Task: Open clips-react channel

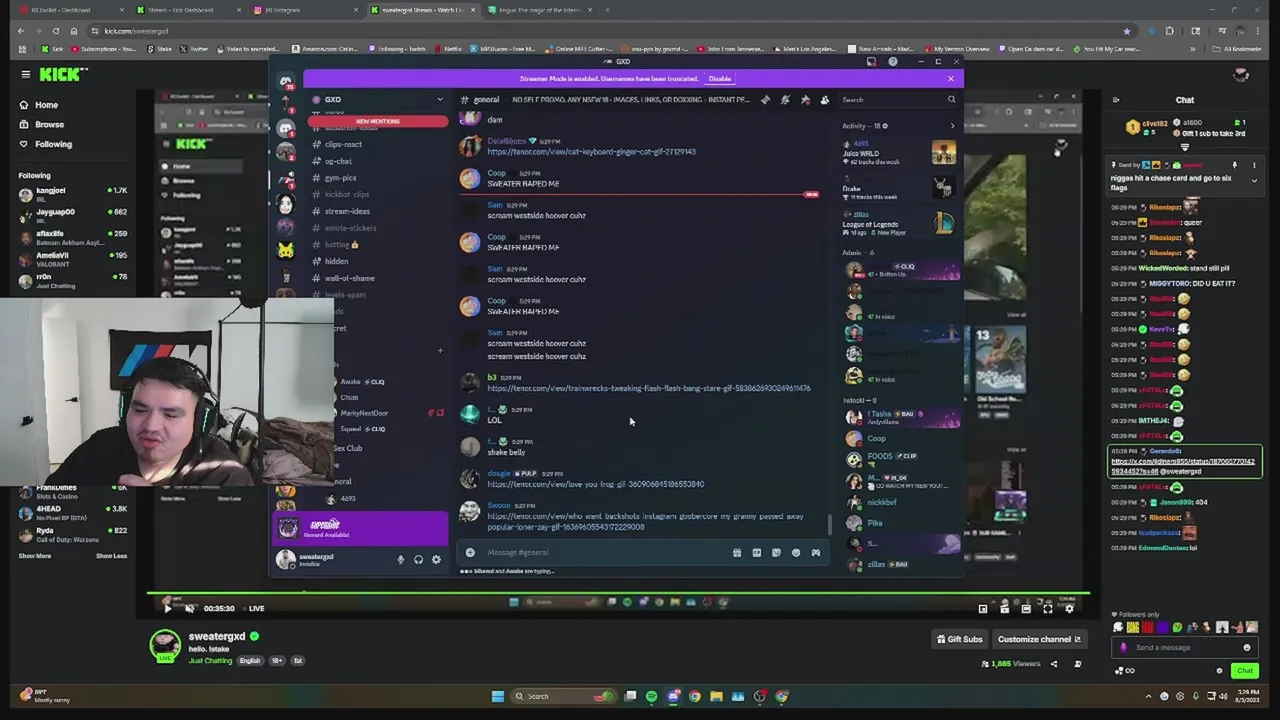Action: pyautogui.click(x=343, y=144)
